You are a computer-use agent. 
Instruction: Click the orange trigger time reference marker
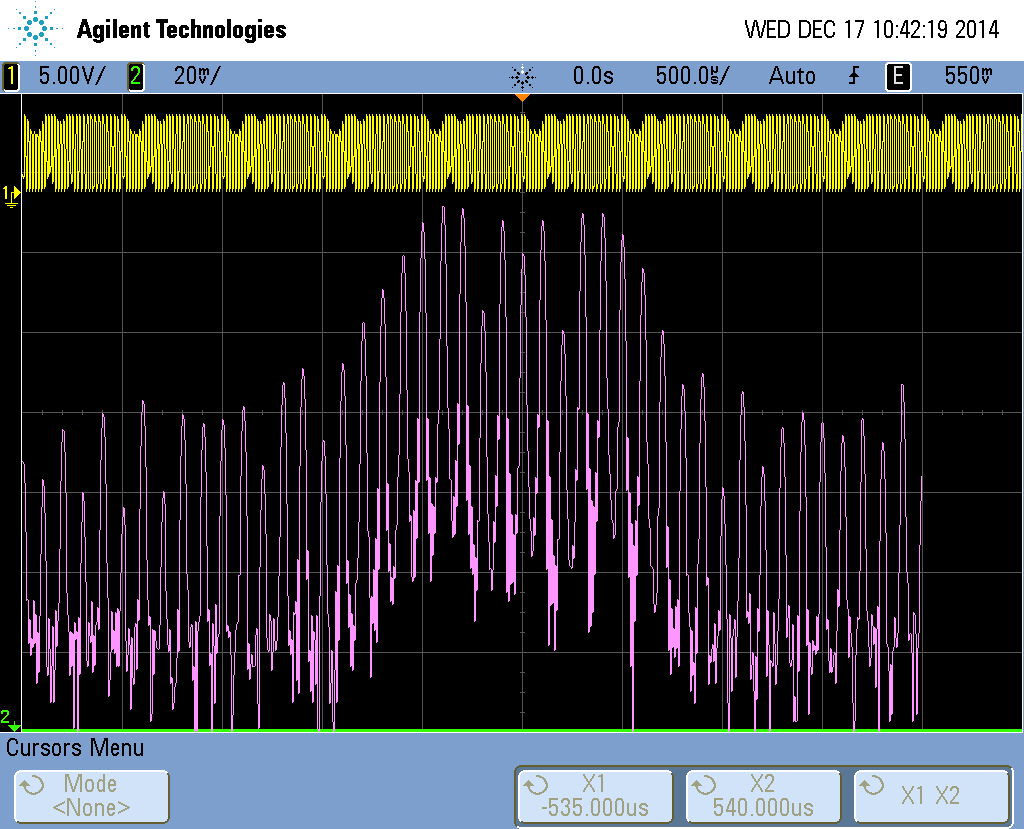[521, 98]
